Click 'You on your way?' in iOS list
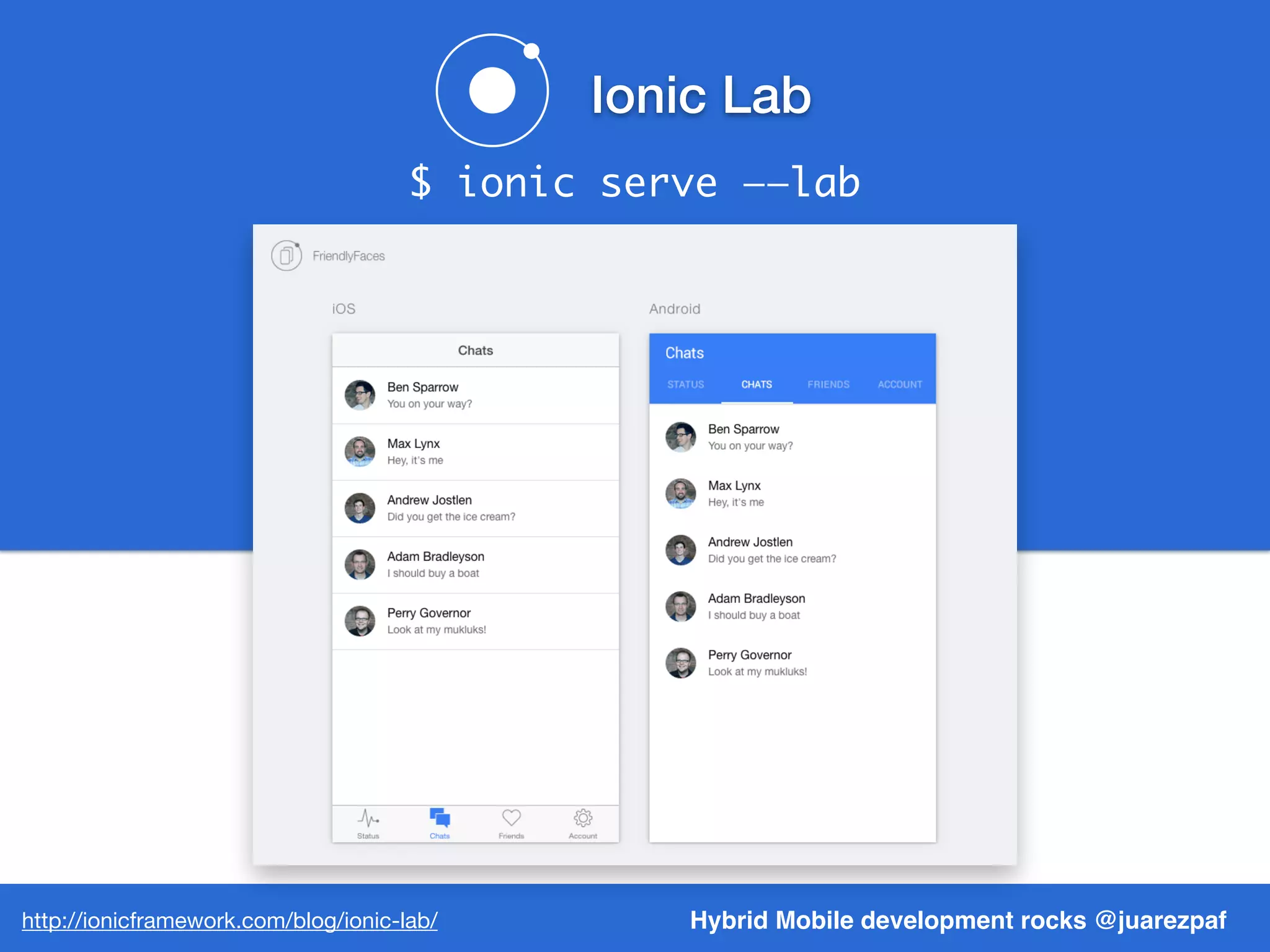This screenshot has height=952, width=1270. click(430, 404)
